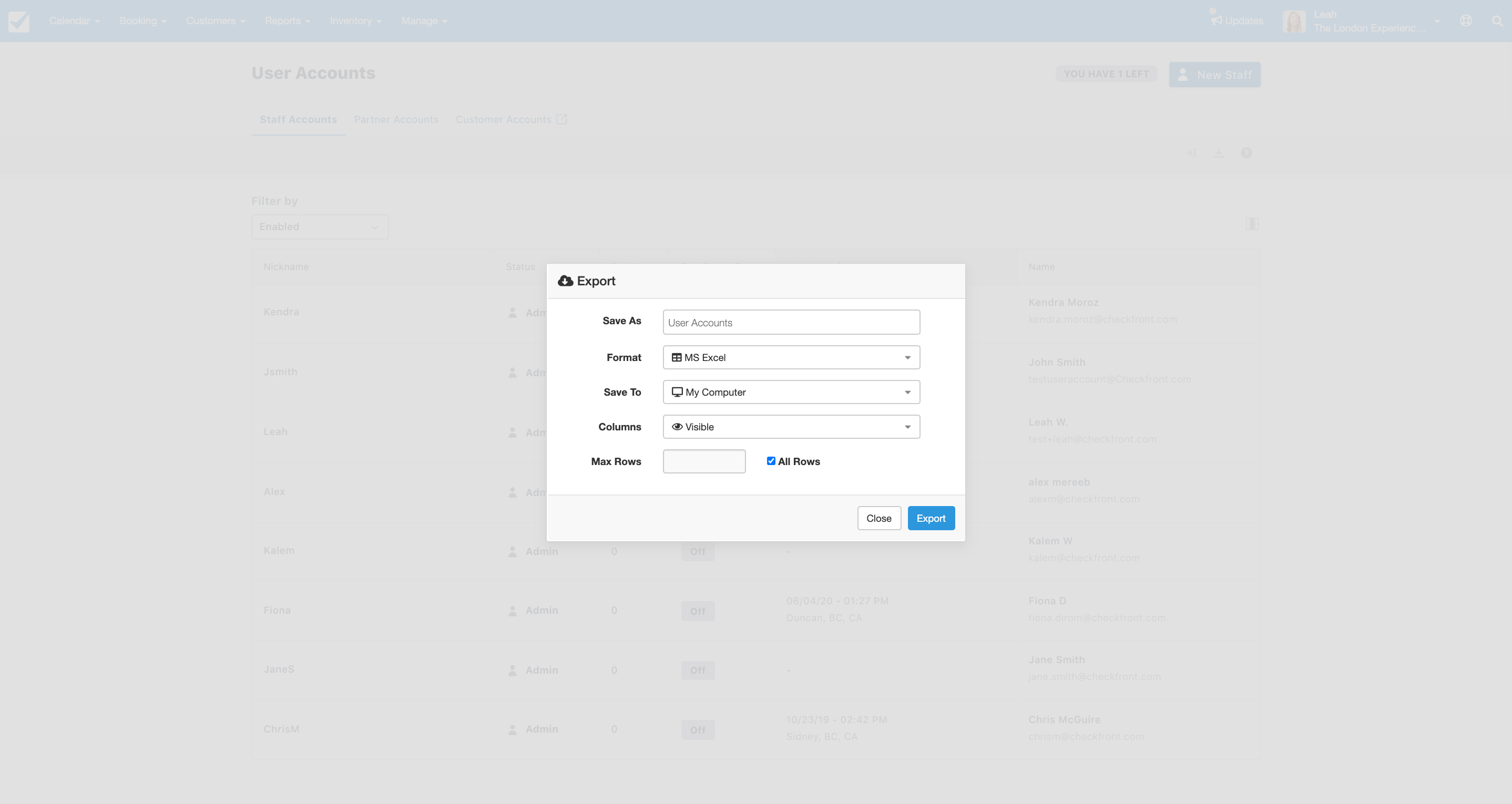This screenshot has width=1512, height=804.
Task: Click the arrow-to-bar import icon in the toolbar
Action: tap(1190, 153)
